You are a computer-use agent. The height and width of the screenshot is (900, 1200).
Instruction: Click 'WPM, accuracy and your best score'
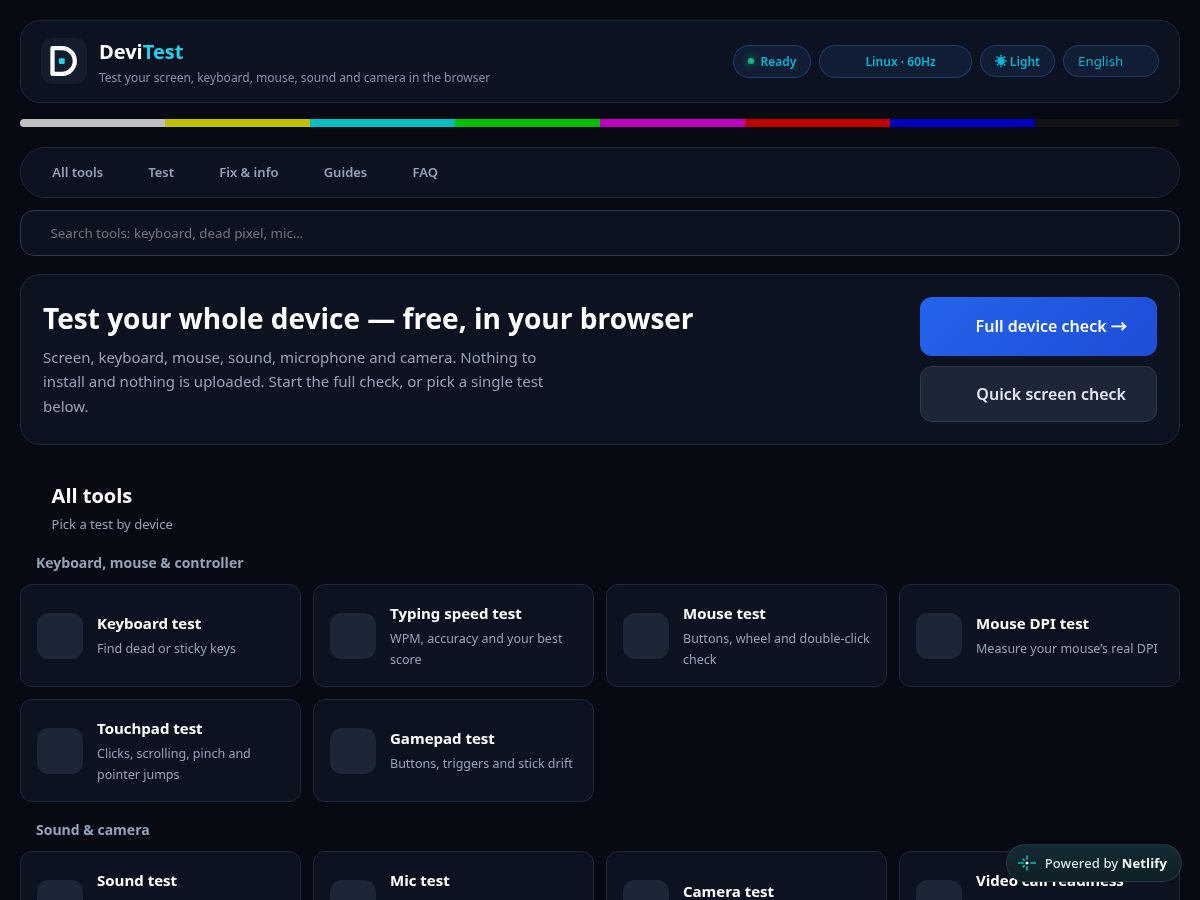pyautogui.click(x=476, y=649)
